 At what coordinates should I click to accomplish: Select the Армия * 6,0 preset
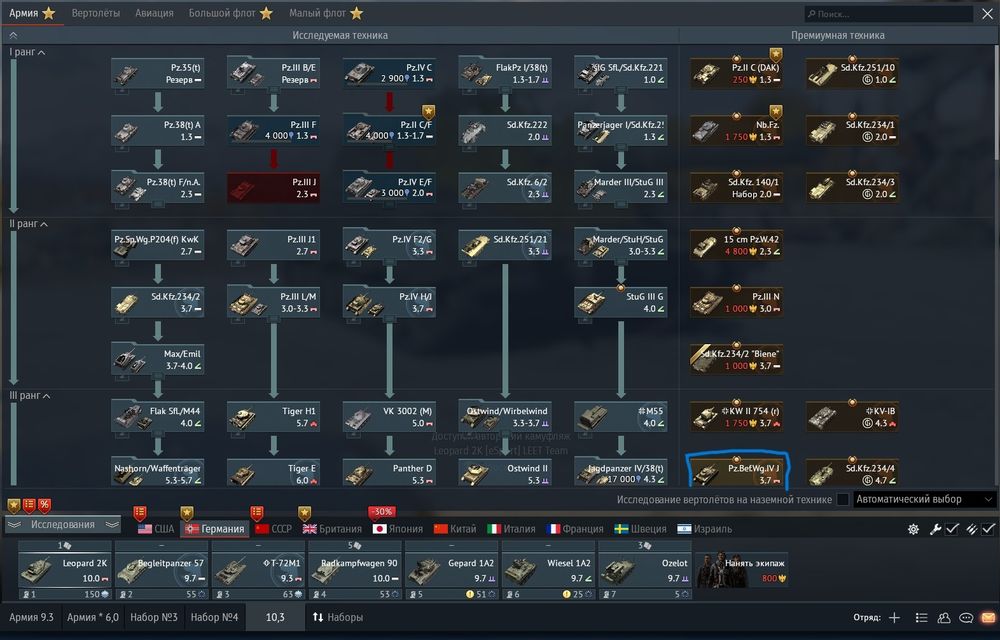92,617
